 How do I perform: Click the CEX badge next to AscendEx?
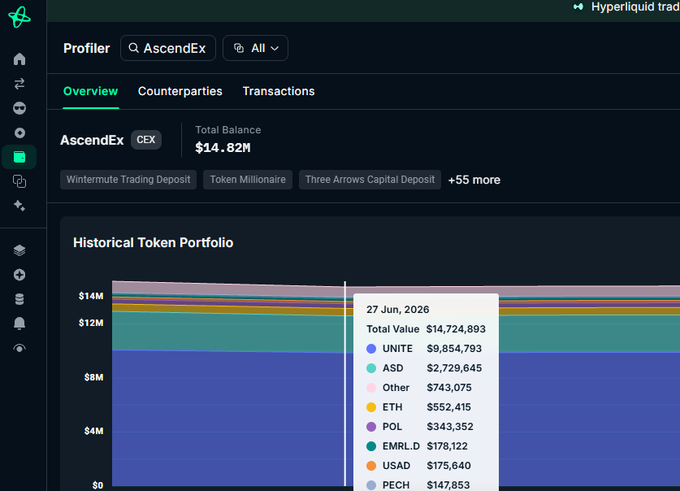146,140
